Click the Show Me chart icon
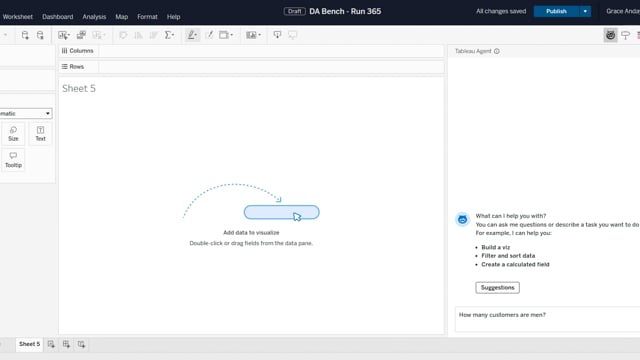Image resolution: width=640 pixels, height=360 pixels. tap(638, 35)
